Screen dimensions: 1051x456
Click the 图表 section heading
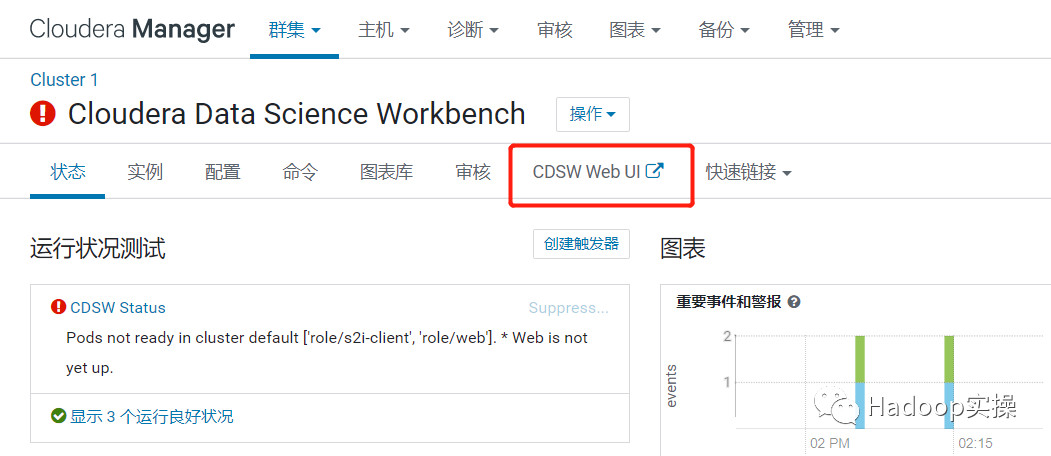pos(683,249)
